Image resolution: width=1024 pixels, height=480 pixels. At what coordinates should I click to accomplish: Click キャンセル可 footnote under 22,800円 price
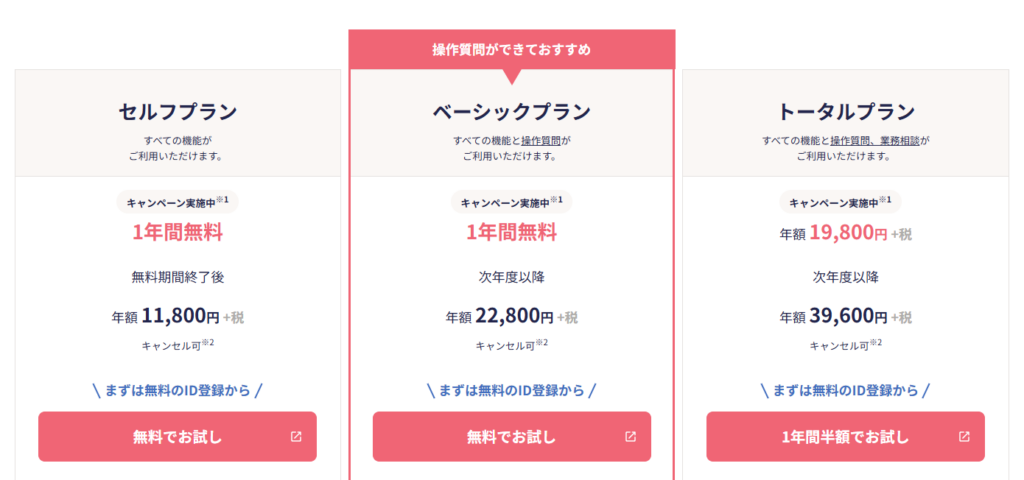pos(511,346)
